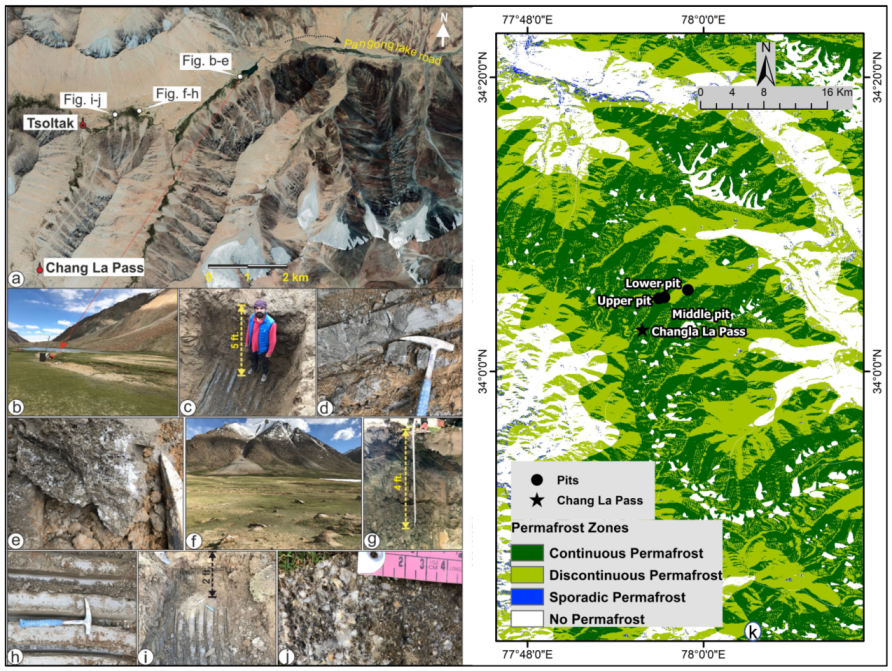Viewport: 892px width, 671px height.
Task: Click the Middle pit dot marker
Action: pyautogui.click(x=665, y=298)
